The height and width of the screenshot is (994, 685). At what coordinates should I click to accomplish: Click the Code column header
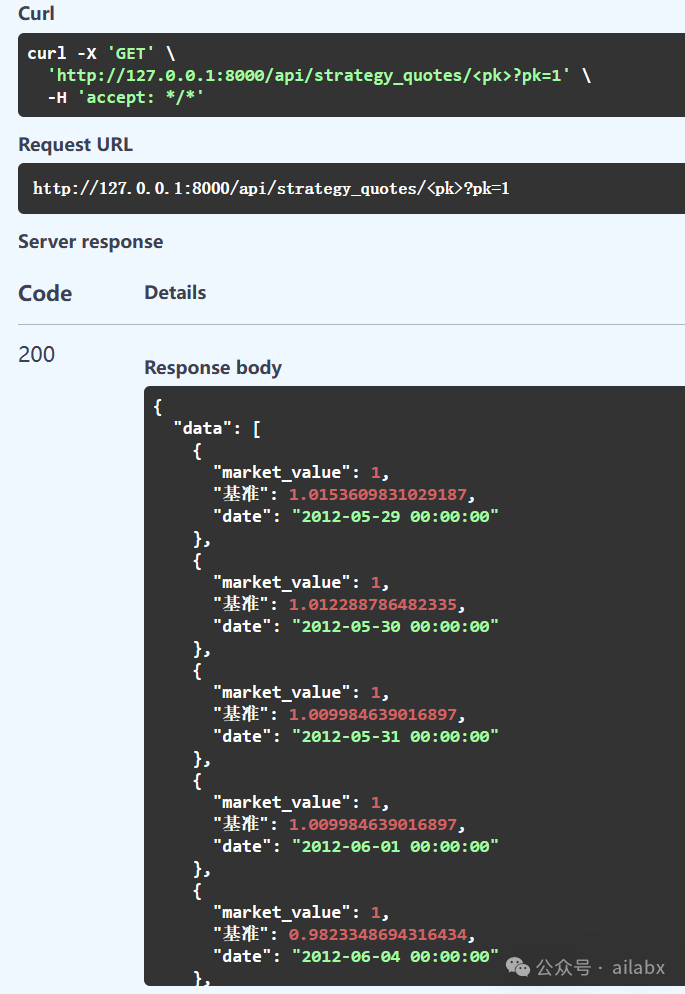pyautogui.click(x=45, y=293)
